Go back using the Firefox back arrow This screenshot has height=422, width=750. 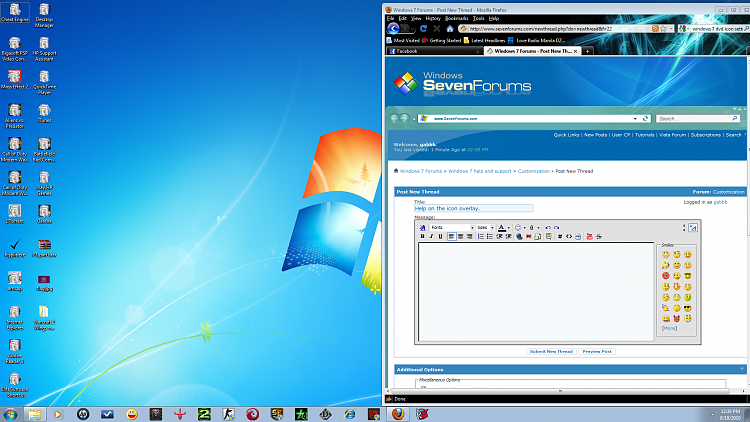click(x=393, y=29)
